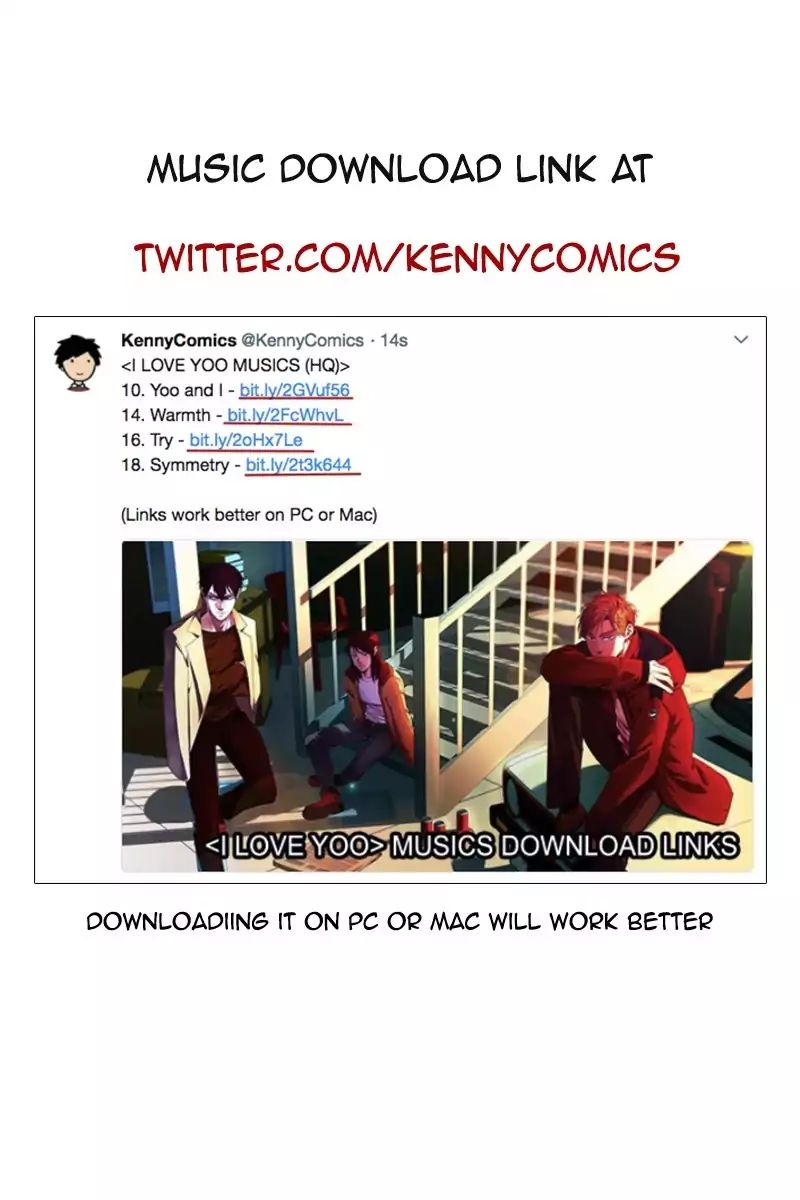Open the bit.ly/2GVuf56 link
This screenshot has height=1200, width=800.
point(295,390)
